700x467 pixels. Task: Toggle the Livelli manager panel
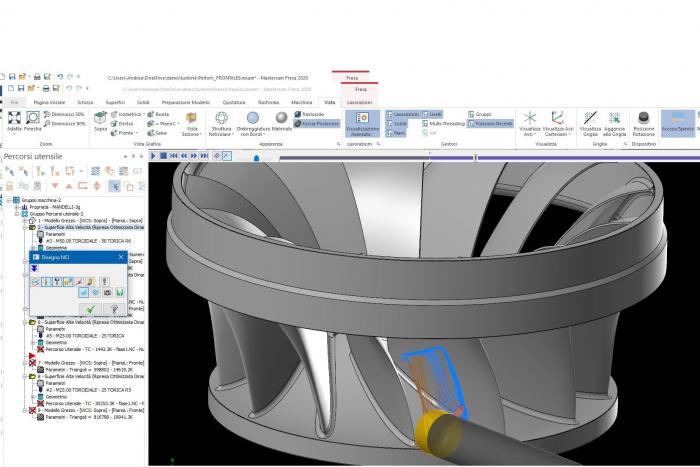point(432,114)
